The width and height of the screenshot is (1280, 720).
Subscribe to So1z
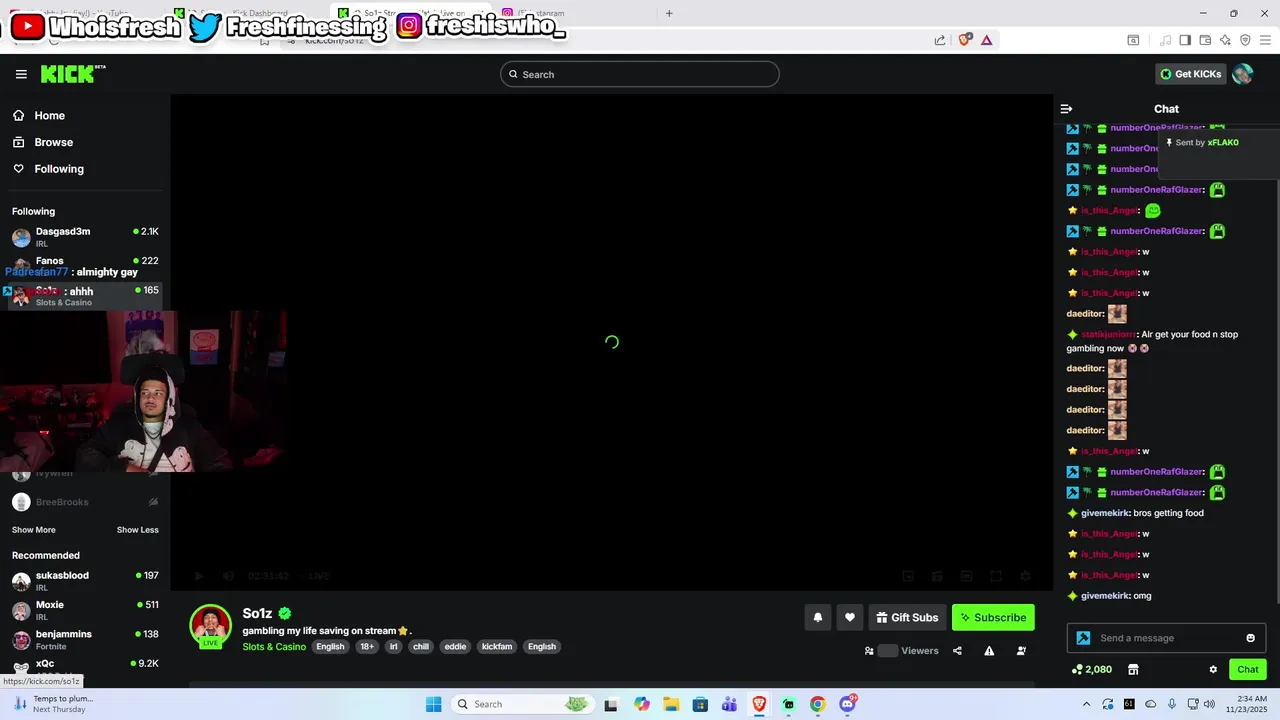pos(993,618)
